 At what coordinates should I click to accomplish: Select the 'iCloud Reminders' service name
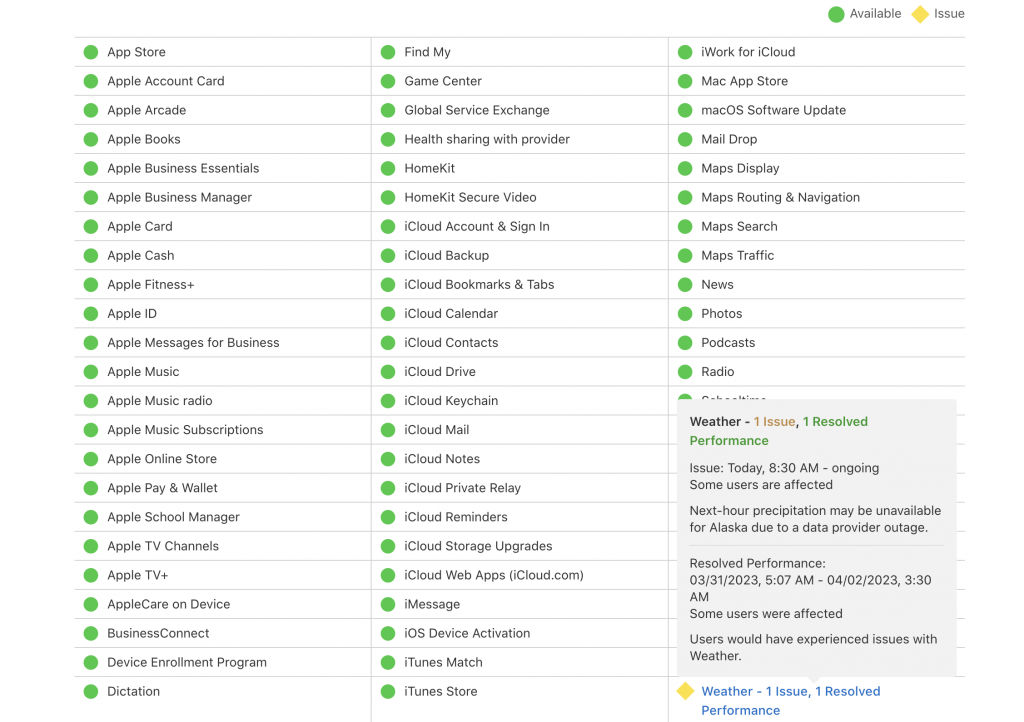pos(456,517)
